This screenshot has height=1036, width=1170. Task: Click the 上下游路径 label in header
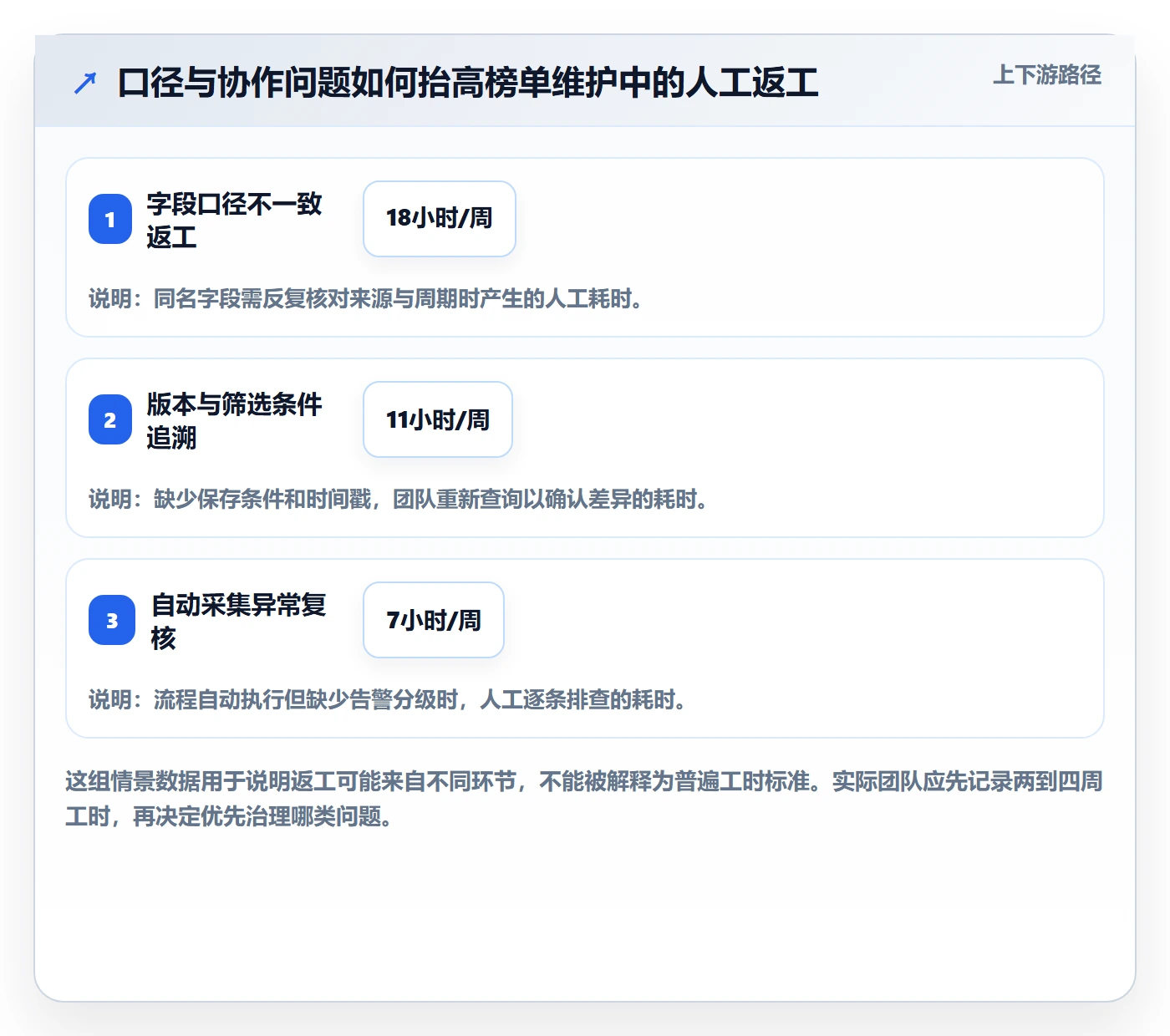tap(1047, 75)
